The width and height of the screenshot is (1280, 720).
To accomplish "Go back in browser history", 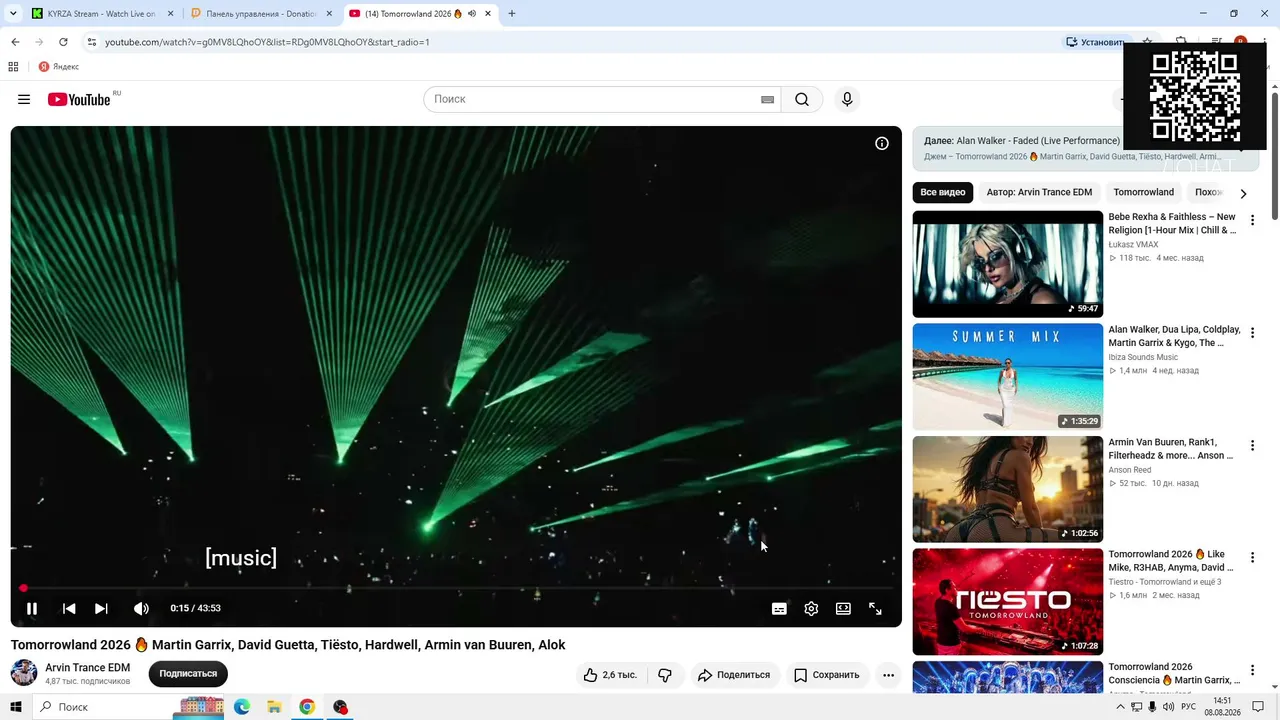I will click(x=15, y=42).
